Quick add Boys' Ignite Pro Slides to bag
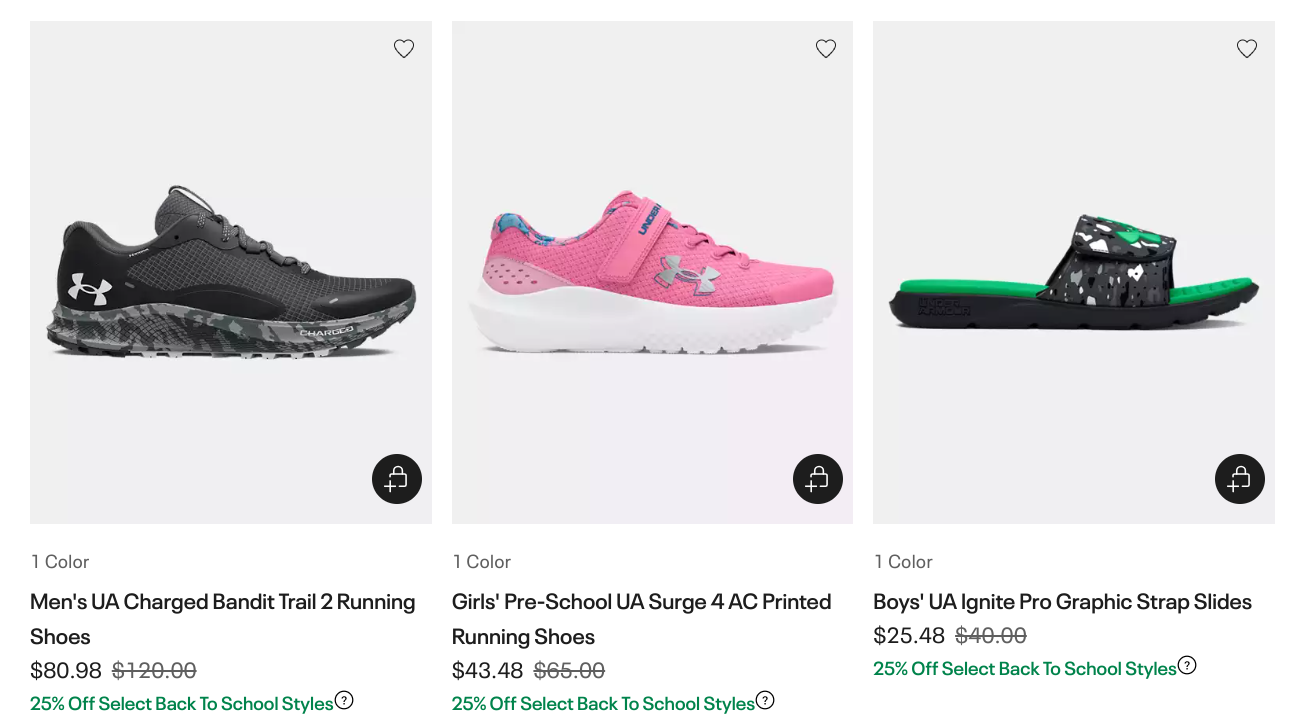This screenshot has width=1292, height=726. 1240,479
